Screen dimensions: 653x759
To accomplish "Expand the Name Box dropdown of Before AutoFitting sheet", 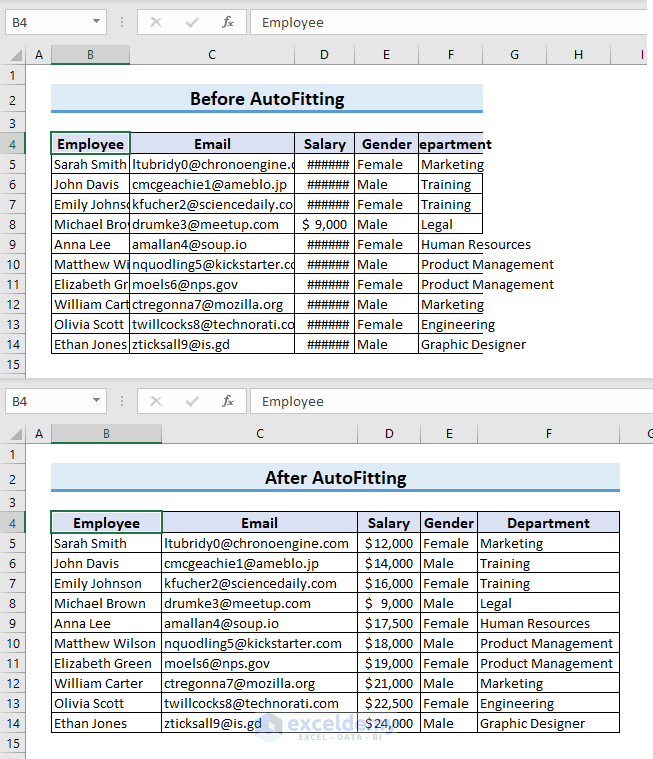I will (96, 22).
